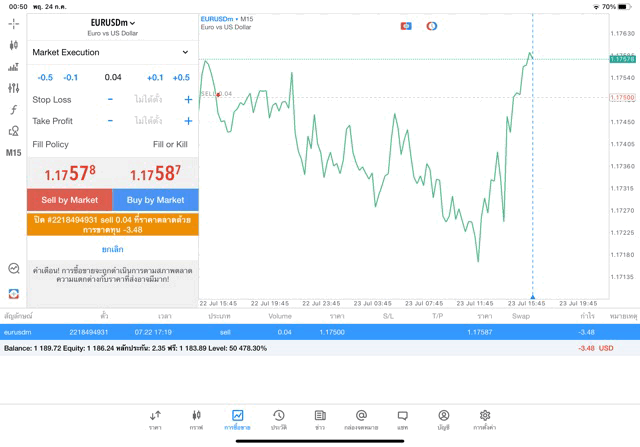Viewport: 640px width, 447px height.
Task: Open the Mailbox (กล่องจดหมาย) tab
Action: (x=361, y=418)
